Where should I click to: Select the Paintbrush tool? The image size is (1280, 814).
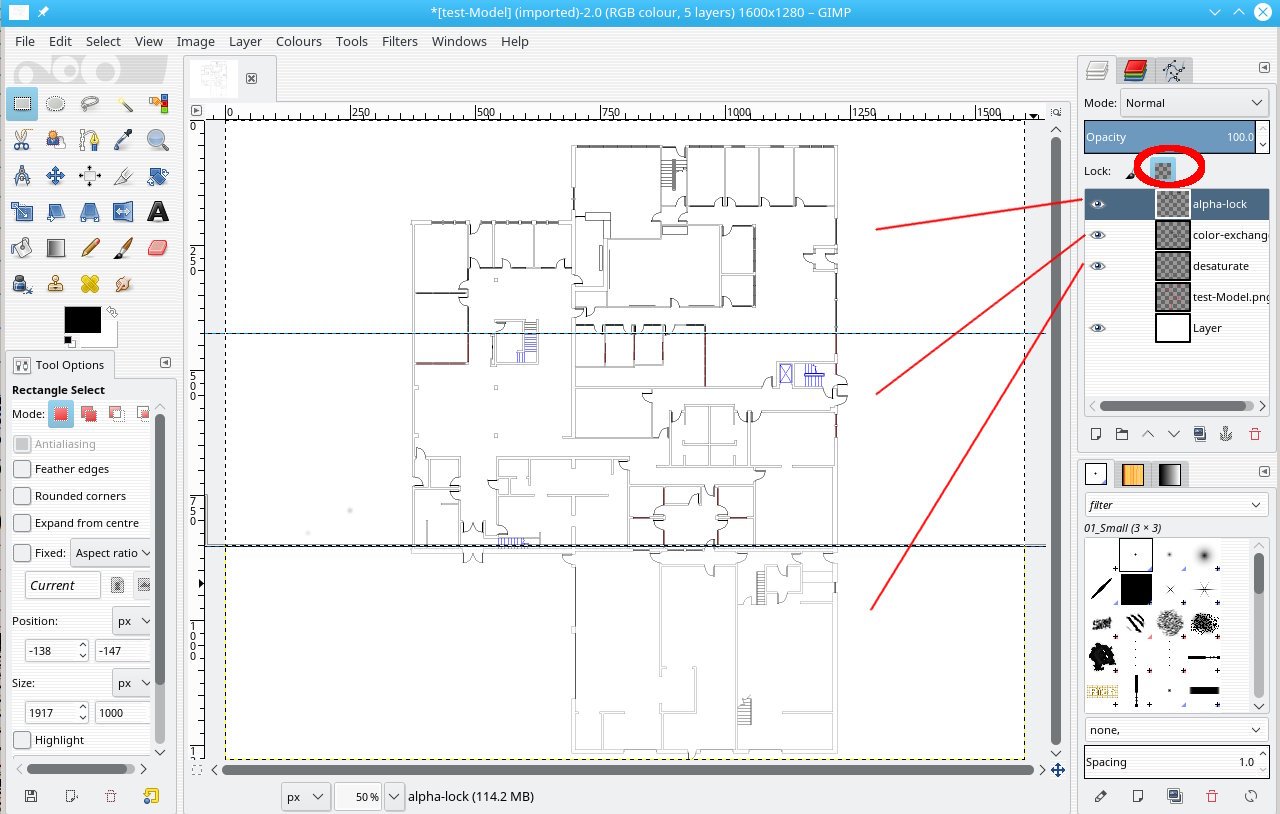click(x=124, y=248)
